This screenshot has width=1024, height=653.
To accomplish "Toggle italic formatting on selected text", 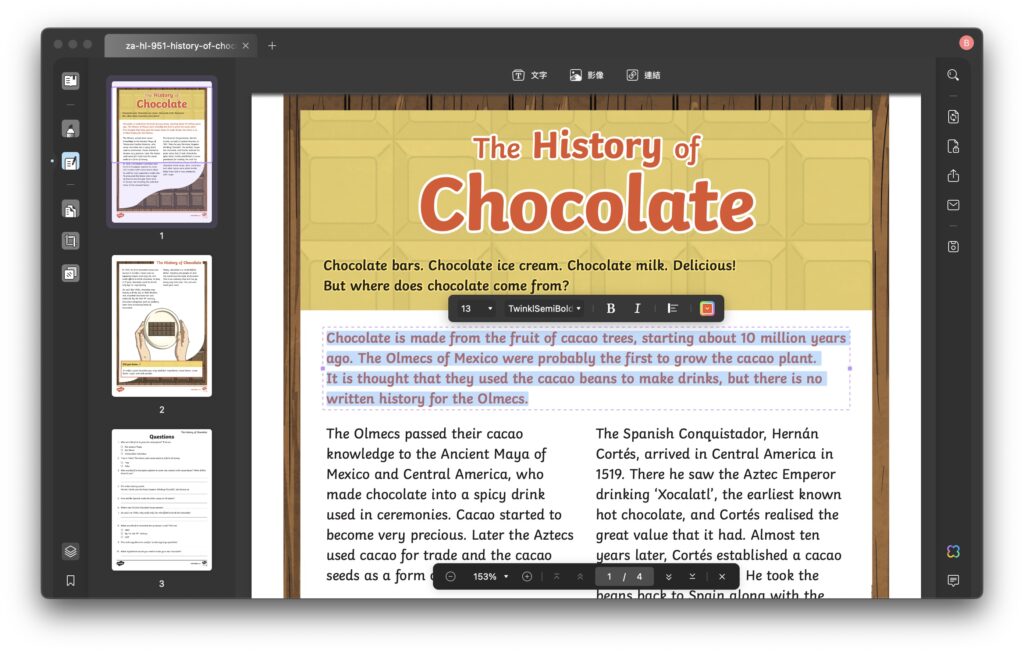I will [637, 308].
